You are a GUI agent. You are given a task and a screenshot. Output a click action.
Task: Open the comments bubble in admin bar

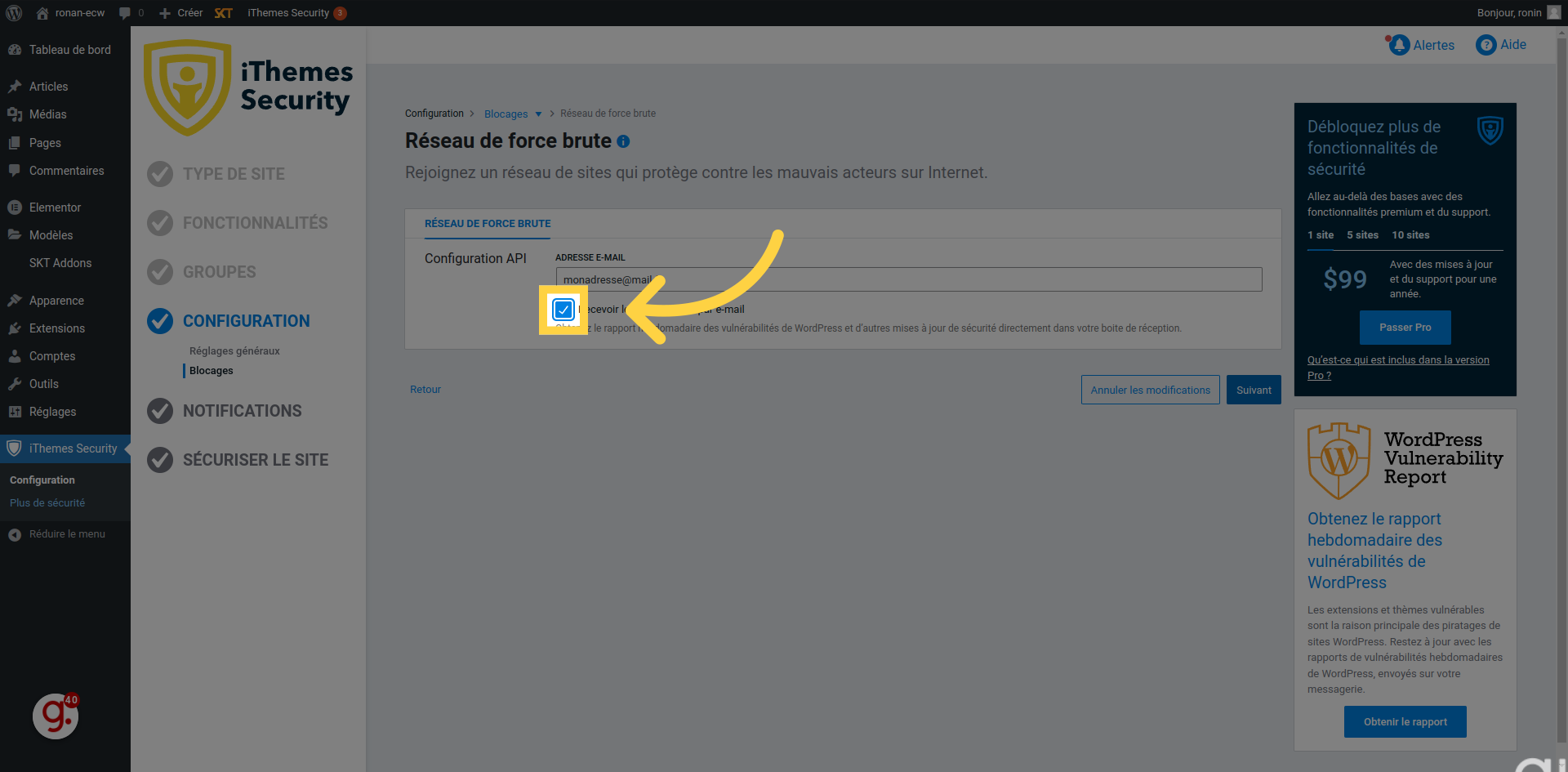pos(131,13)
